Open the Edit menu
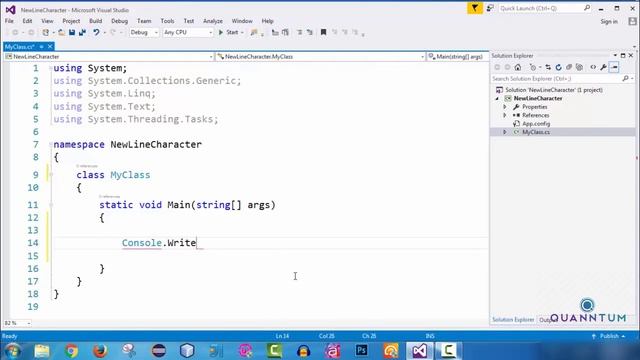640x360 pixels. [x=27, y=21]
